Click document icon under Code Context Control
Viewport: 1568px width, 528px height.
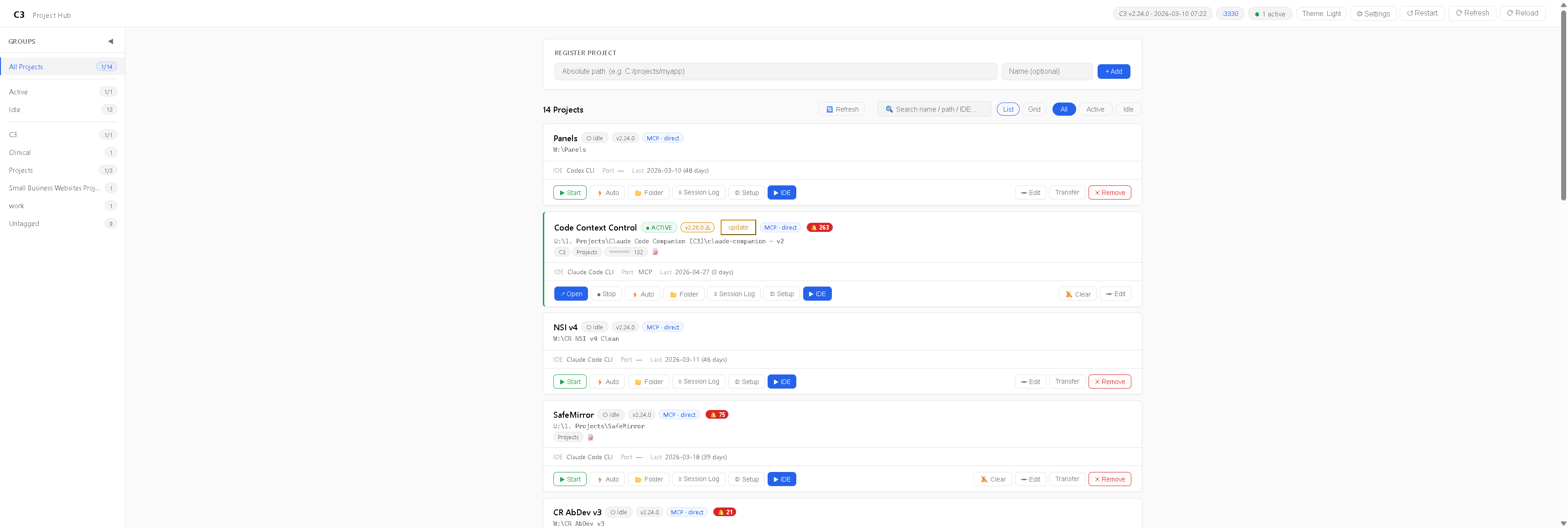[x=655, y=252]
